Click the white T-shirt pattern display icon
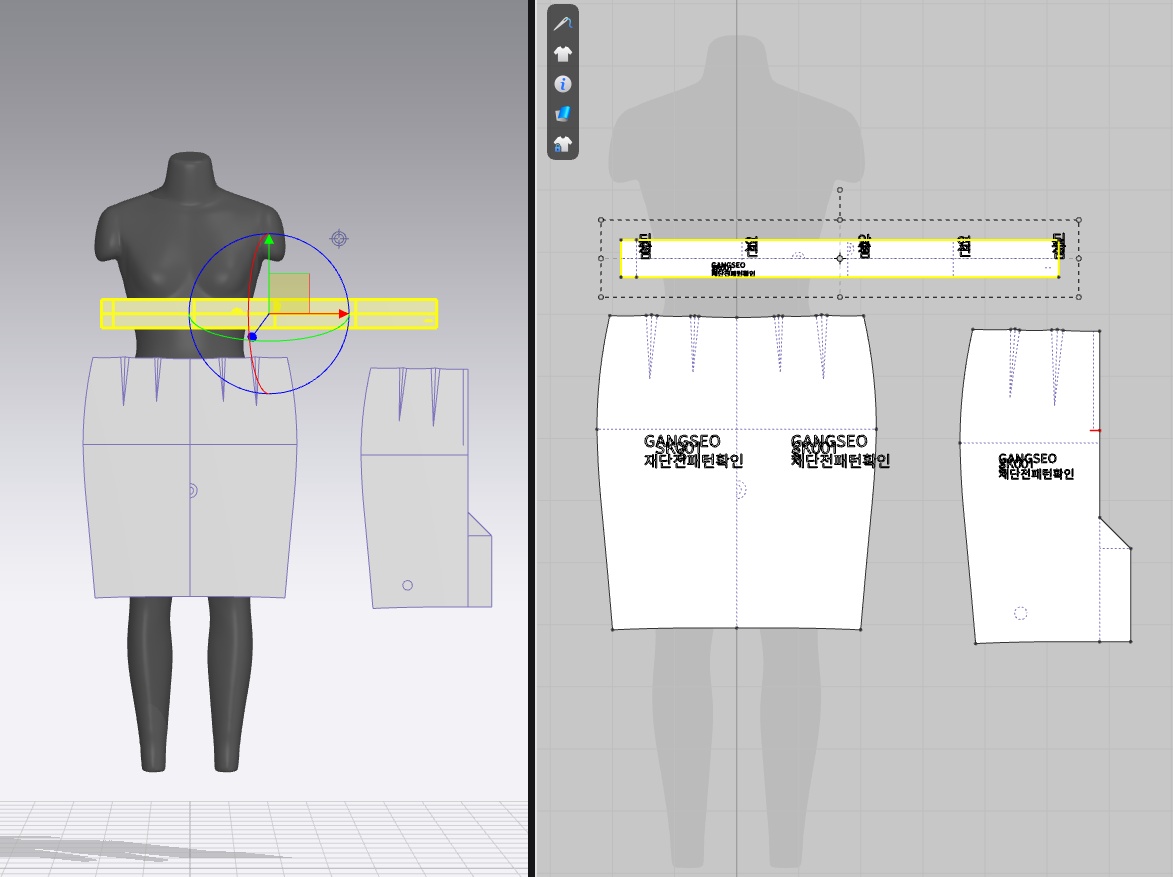The width and height of the screenshot is (1173, 877). (x=563, y=54)
